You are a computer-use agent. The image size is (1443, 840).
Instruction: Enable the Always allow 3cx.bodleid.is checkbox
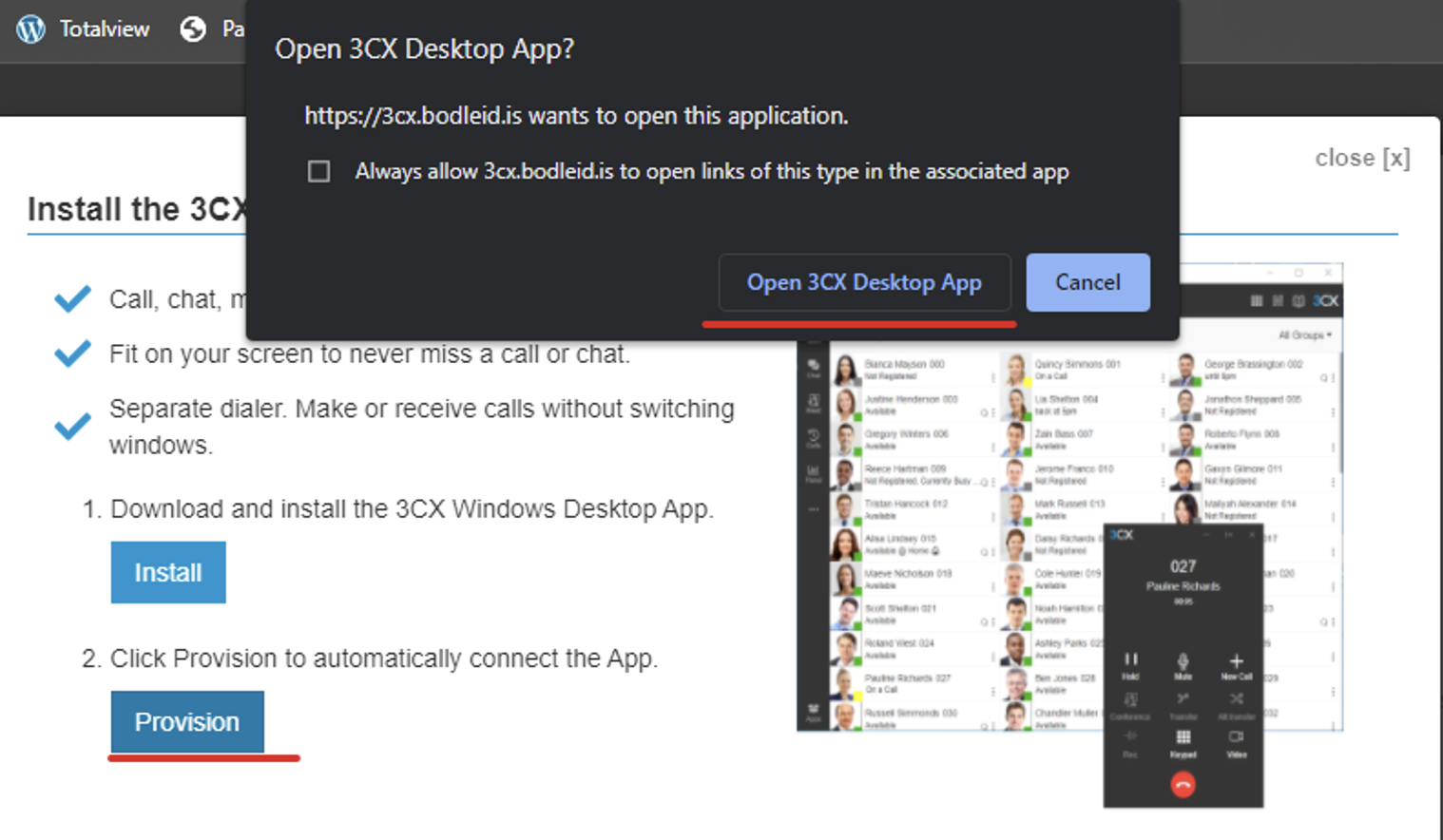point(319,171)
